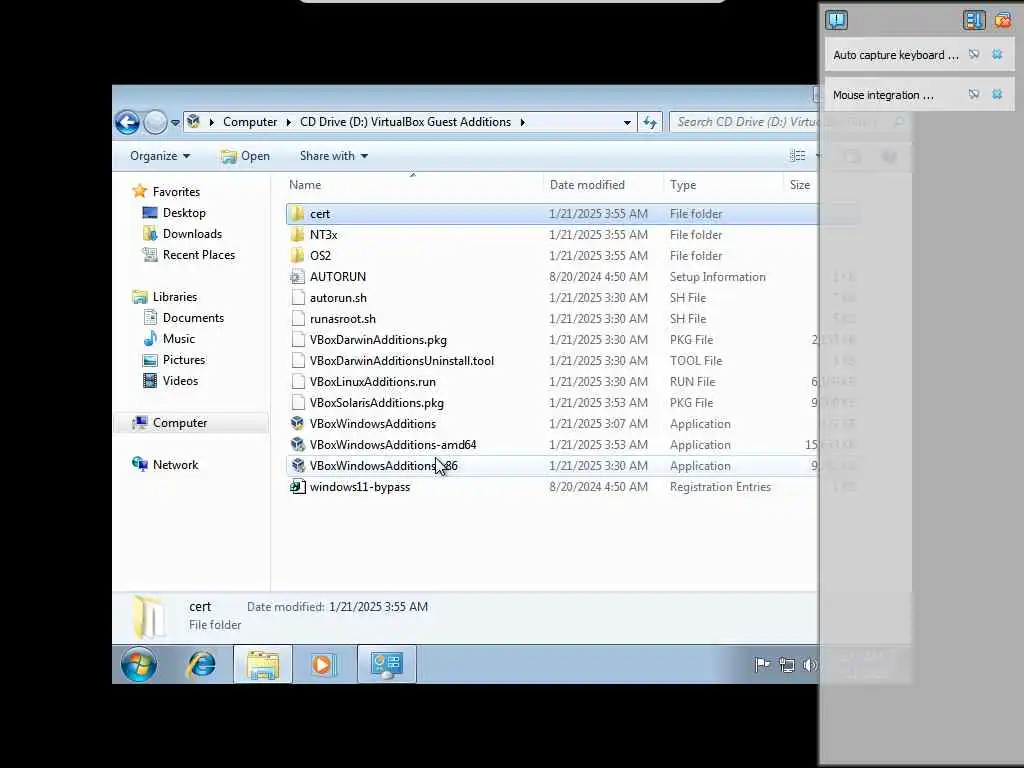
Task: Expand the arrow after CD Drive breadcrumb
Action: 522,122
